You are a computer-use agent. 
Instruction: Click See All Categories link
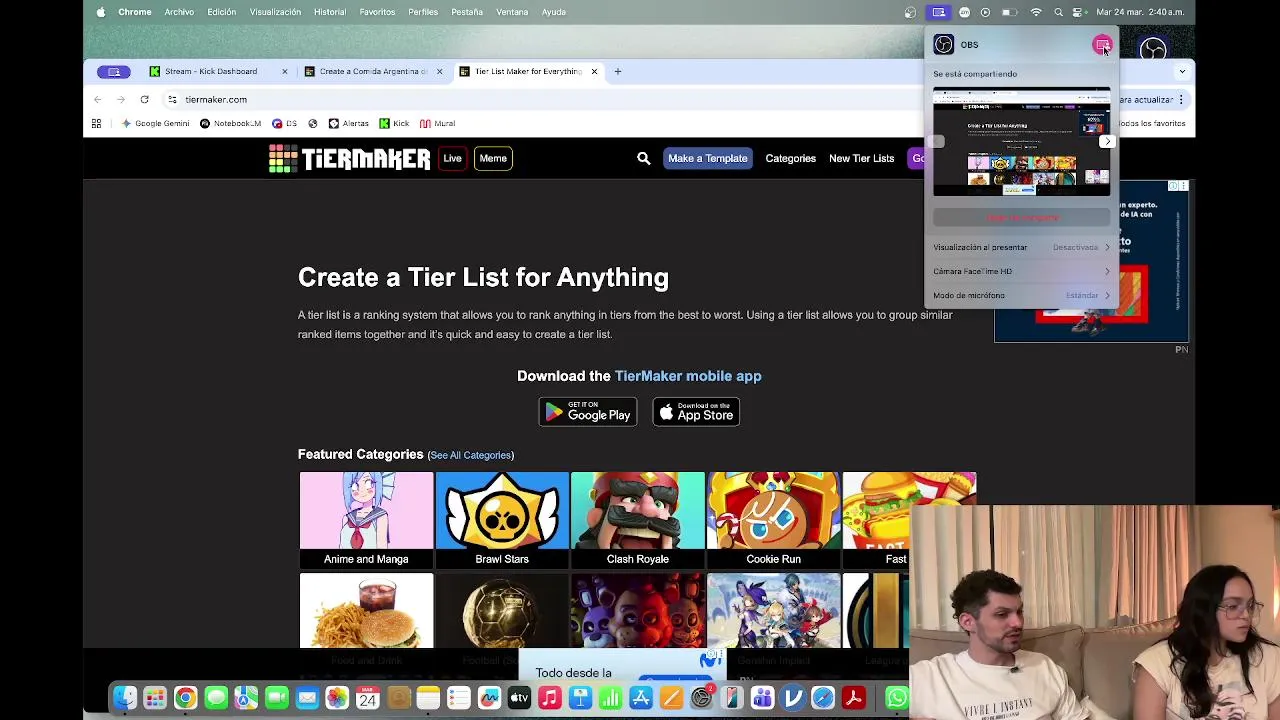pos(471,455)
